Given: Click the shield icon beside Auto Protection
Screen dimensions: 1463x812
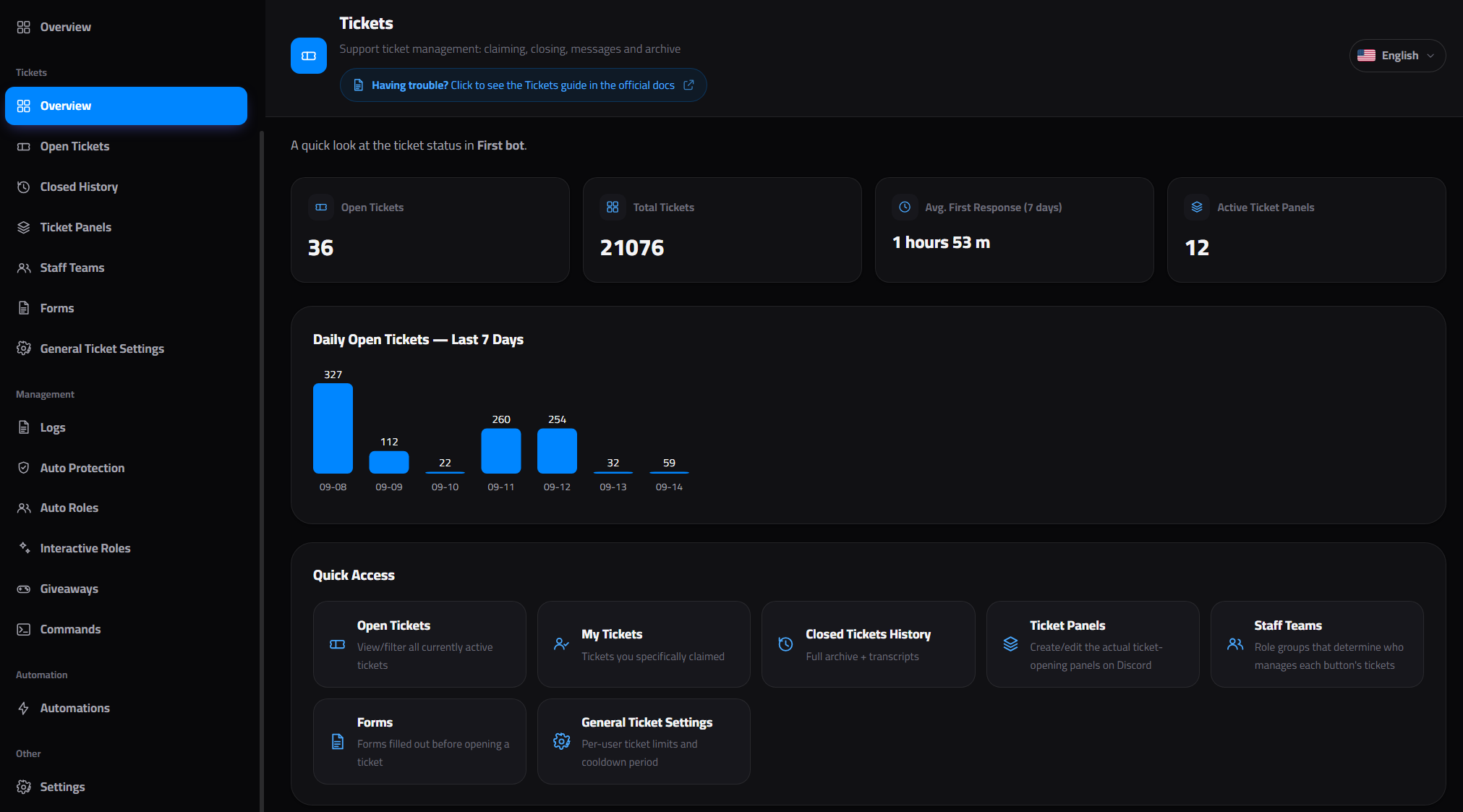Looking at the screenshot, I should pos(24,468).
